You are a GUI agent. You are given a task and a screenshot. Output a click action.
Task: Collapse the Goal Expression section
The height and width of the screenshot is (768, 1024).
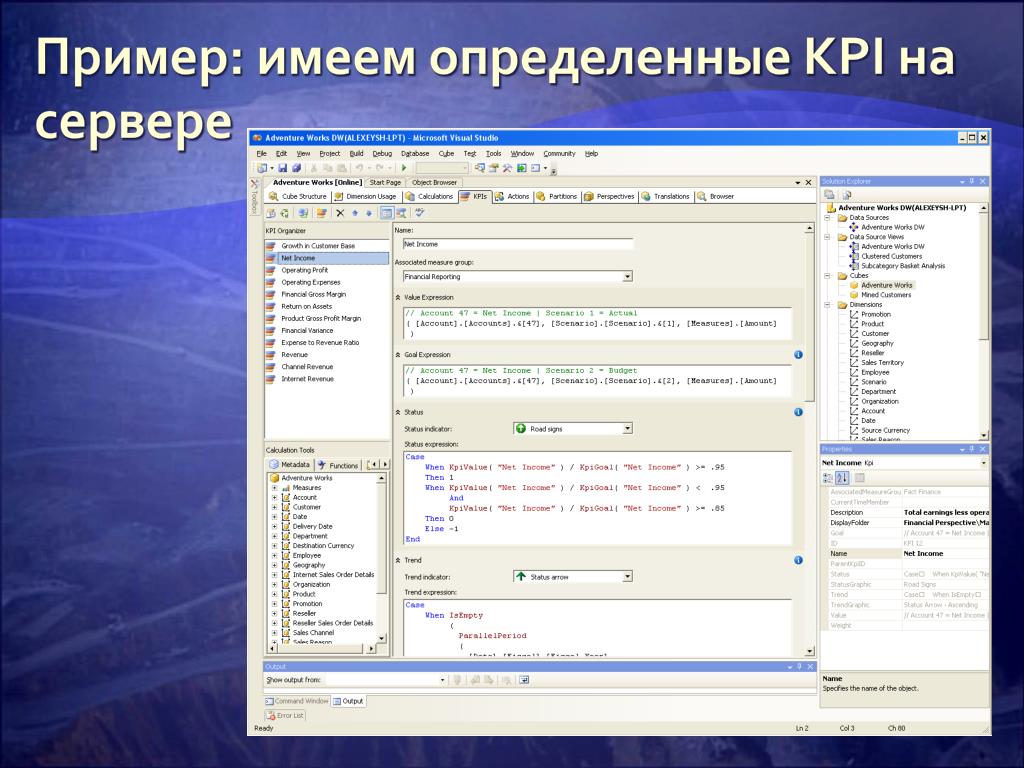click(x=398, y=355)
